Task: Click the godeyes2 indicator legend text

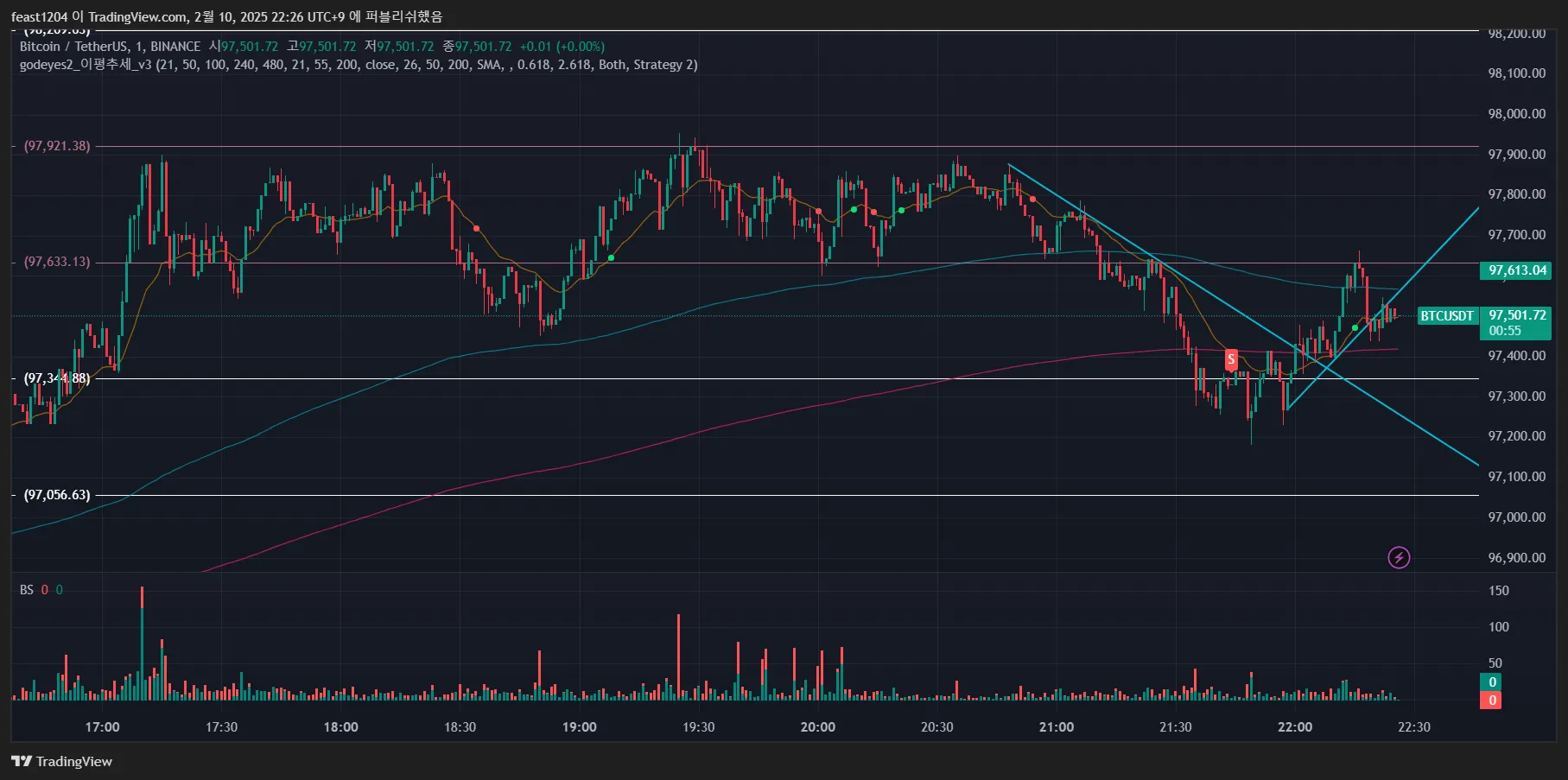Action: click(x=359, y=65)
